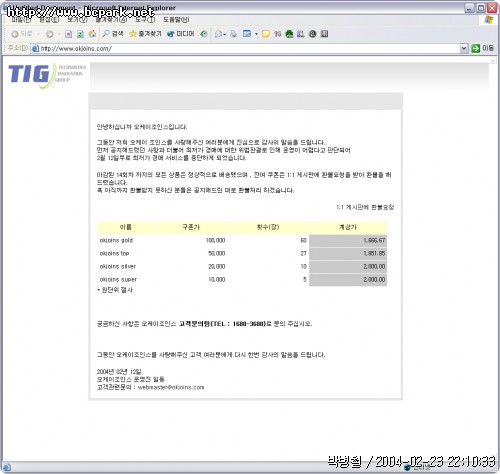
Task: Click the okjoins gold row name
Action: [x=116, y=240]
